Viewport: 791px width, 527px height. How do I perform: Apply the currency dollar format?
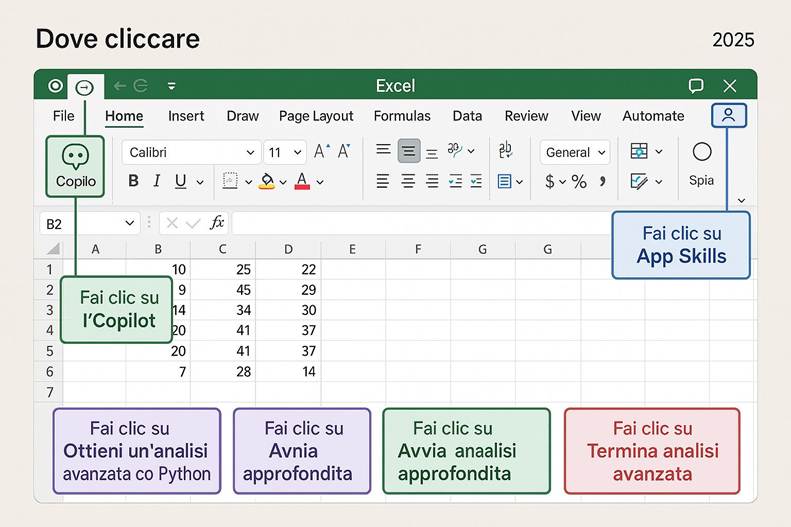pyautogui.click(x=550, y=182)
